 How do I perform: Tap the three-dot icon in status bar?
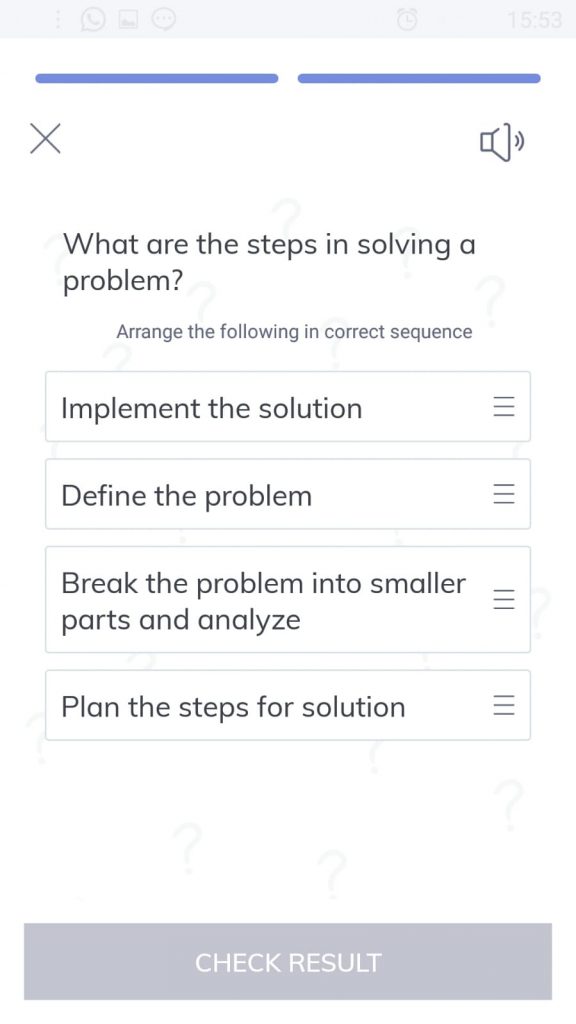tap(58, 20)
